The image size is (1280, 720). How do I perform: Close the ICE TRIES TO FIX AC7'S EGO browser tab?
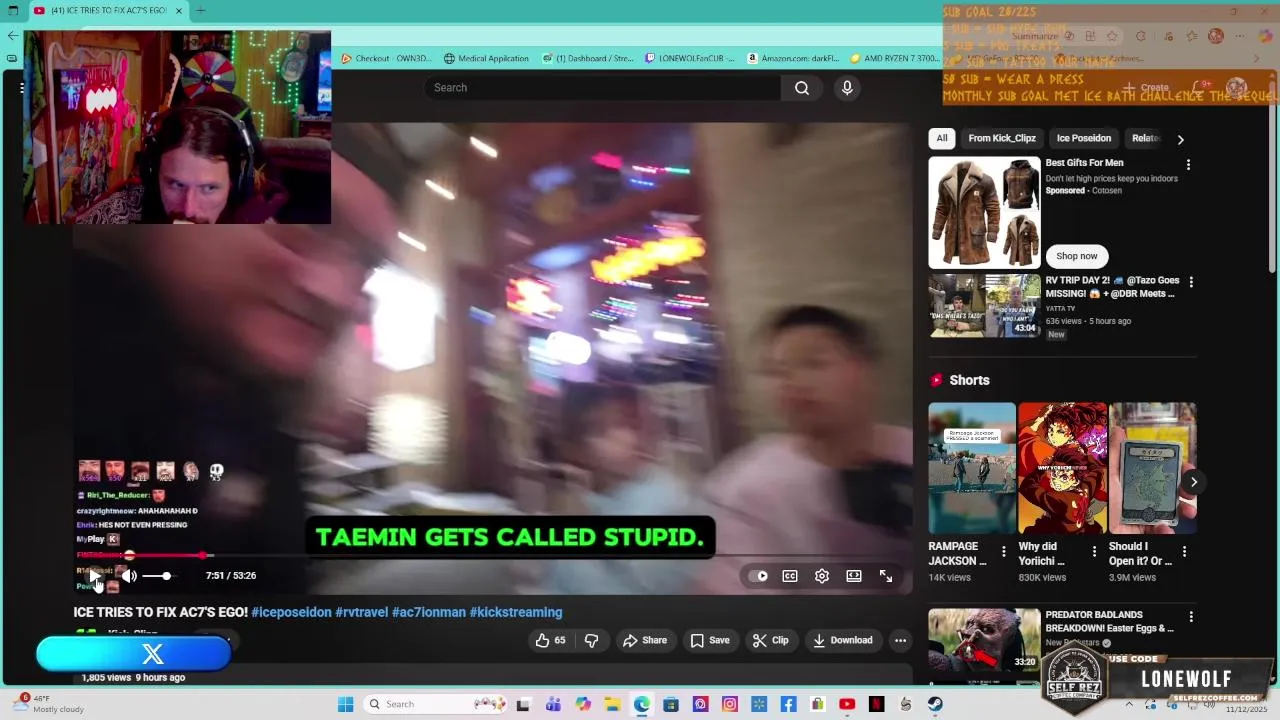pyautogui.click(x=179, y=11)
